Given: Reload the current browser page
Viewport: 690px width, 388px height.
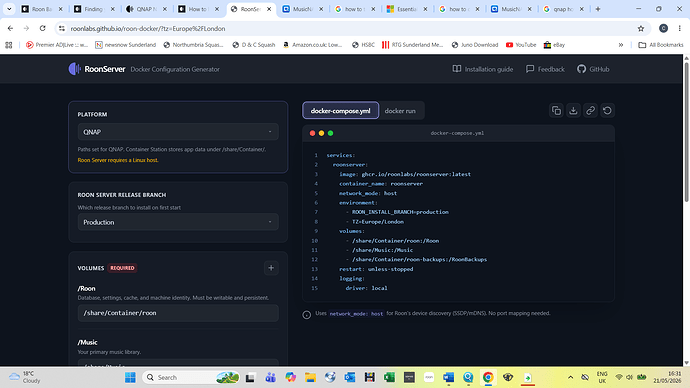Looking at the screenshot, I should pos(43,29).
